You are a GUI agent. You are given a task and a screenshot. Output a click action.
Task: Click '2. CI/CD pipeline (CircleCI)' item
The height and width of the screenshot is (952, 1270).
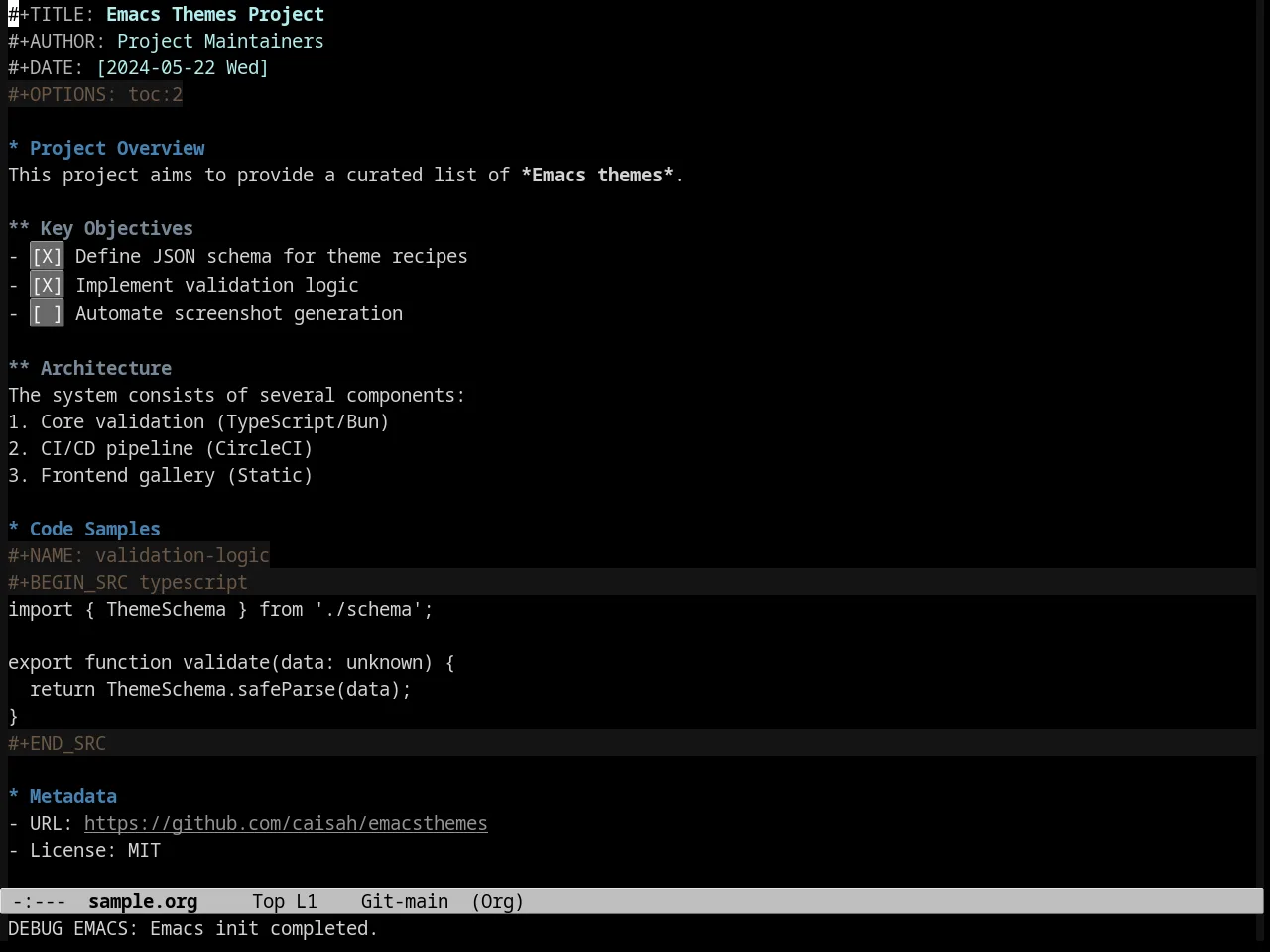point(161,449)
